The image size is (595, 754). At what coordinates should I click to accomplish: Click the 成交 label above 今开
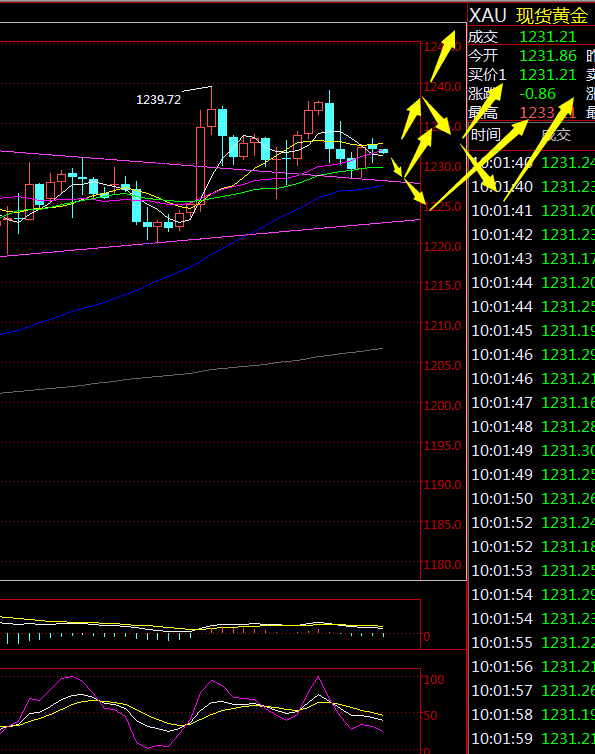coord(483,37)
